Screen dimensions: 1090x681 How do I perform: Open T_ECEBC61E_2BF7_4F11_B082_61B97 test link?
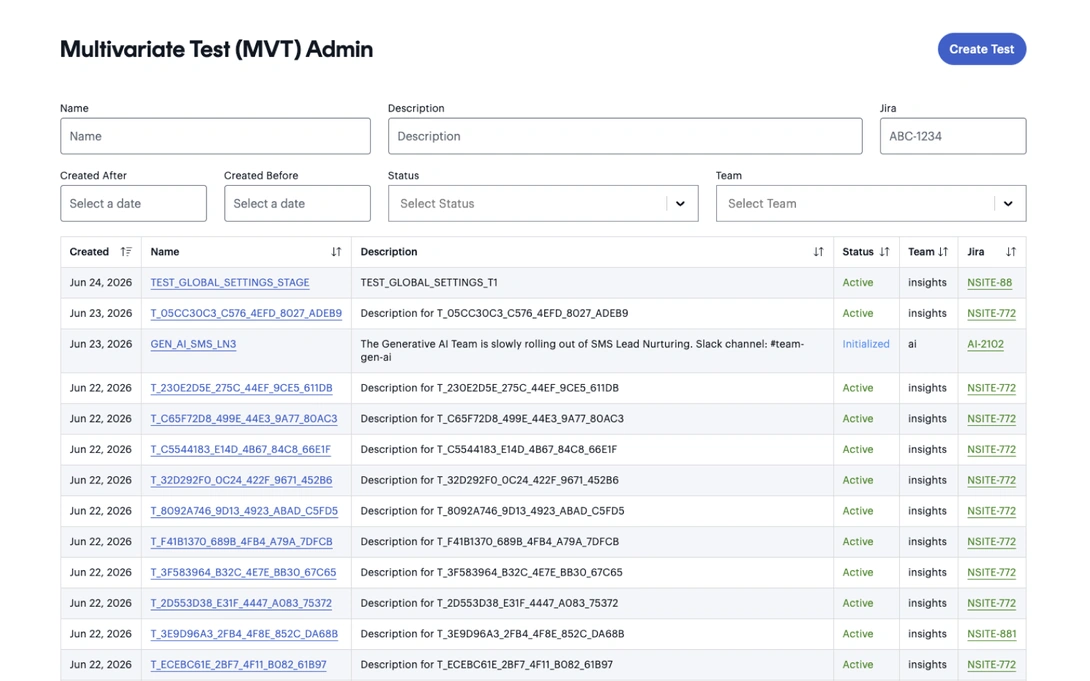(x=238, y=664)
